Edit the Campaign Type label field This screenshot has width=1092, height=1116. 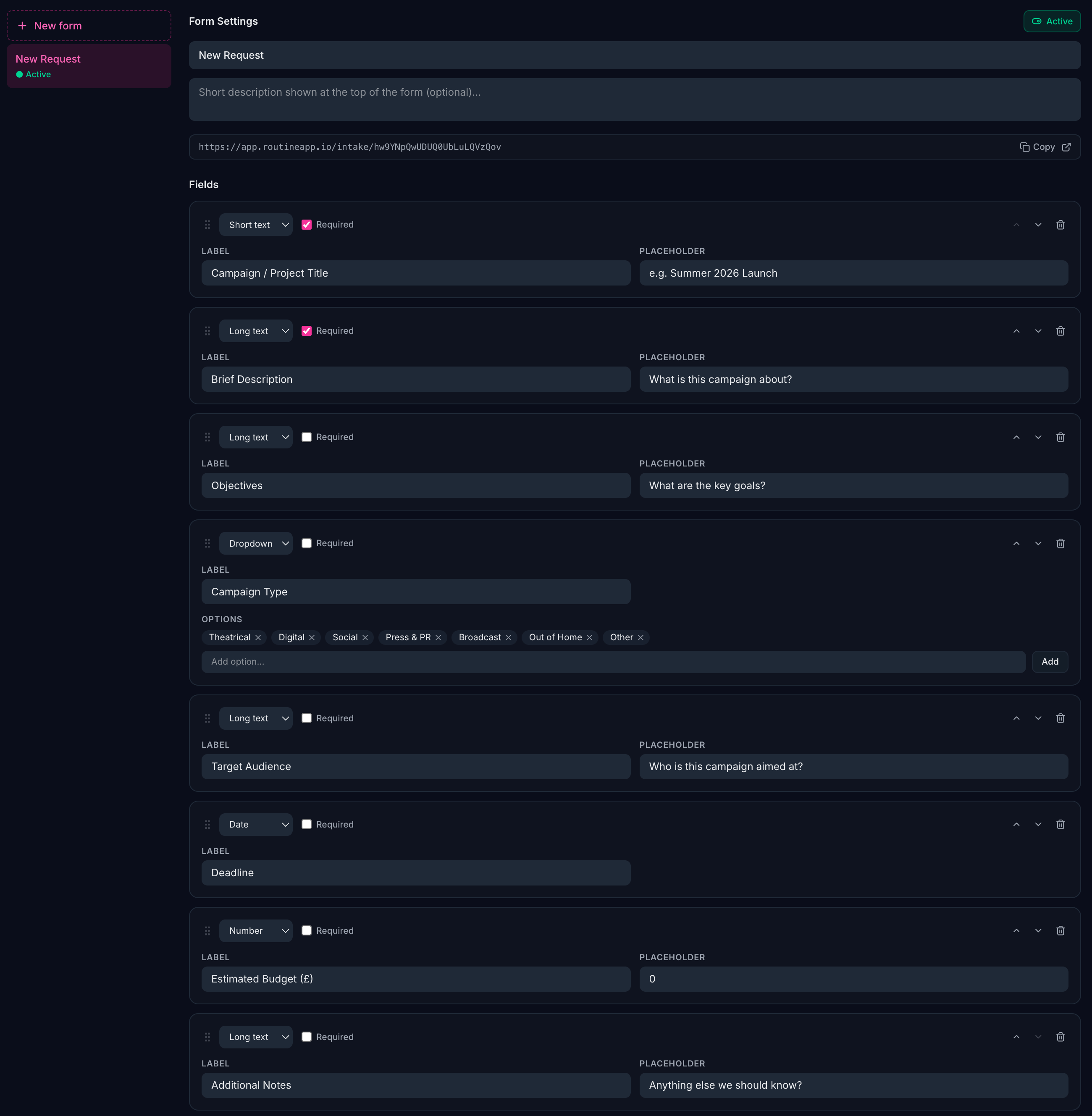[416, 591]
